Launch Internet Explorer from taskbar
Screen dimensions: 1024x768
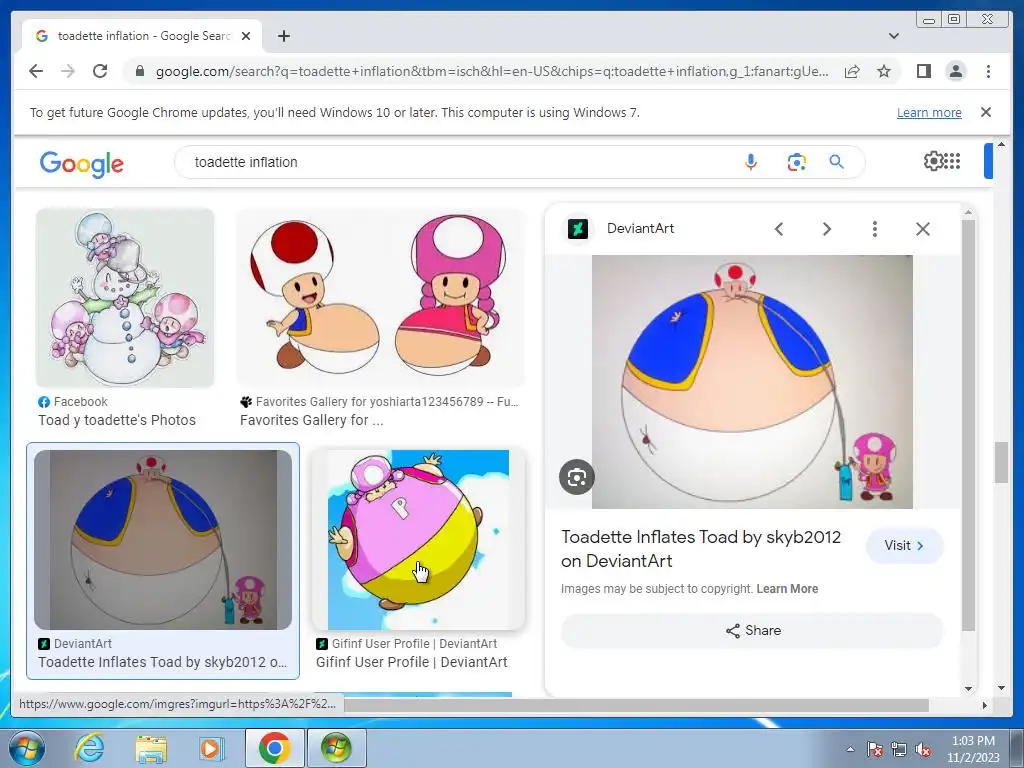pyautogui.click(x=89, y=748)
